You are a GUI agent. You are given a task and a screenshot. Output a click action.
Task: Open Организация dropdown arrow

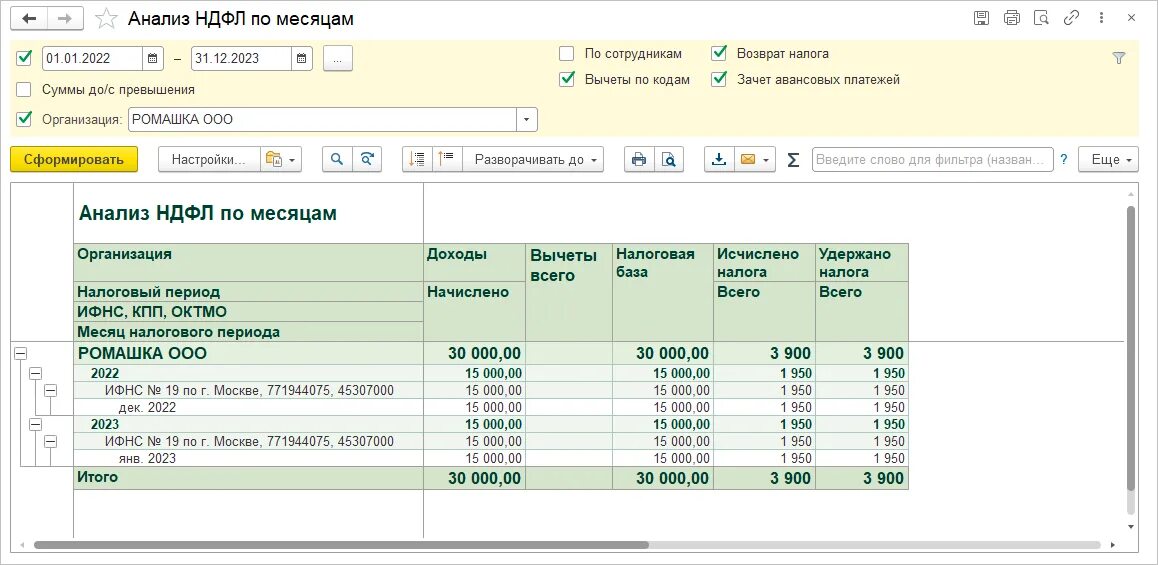[527, 119]
